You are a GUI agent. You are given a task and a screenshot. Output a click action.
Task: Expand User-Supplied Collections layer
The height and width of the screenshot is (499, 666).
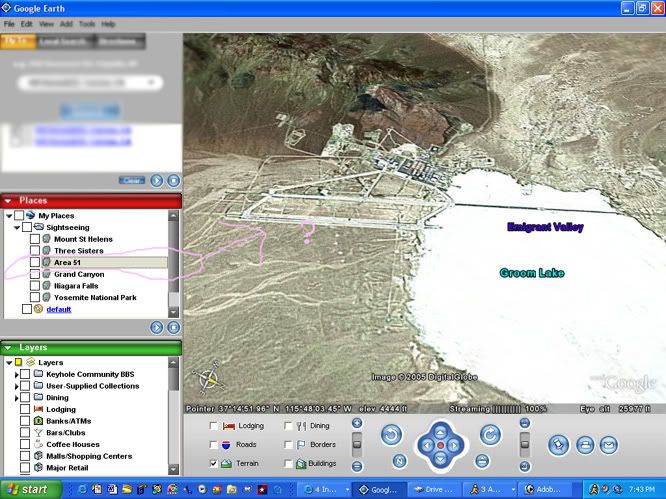[17, 386]
